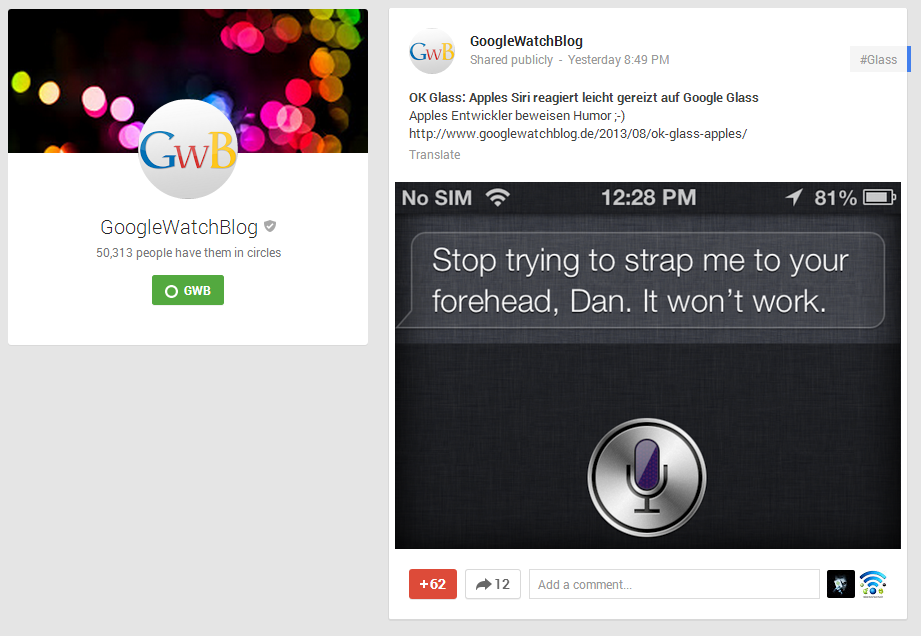Click Translate under the post
This screenshot has width=921, height=636.
tap(435, 154)
